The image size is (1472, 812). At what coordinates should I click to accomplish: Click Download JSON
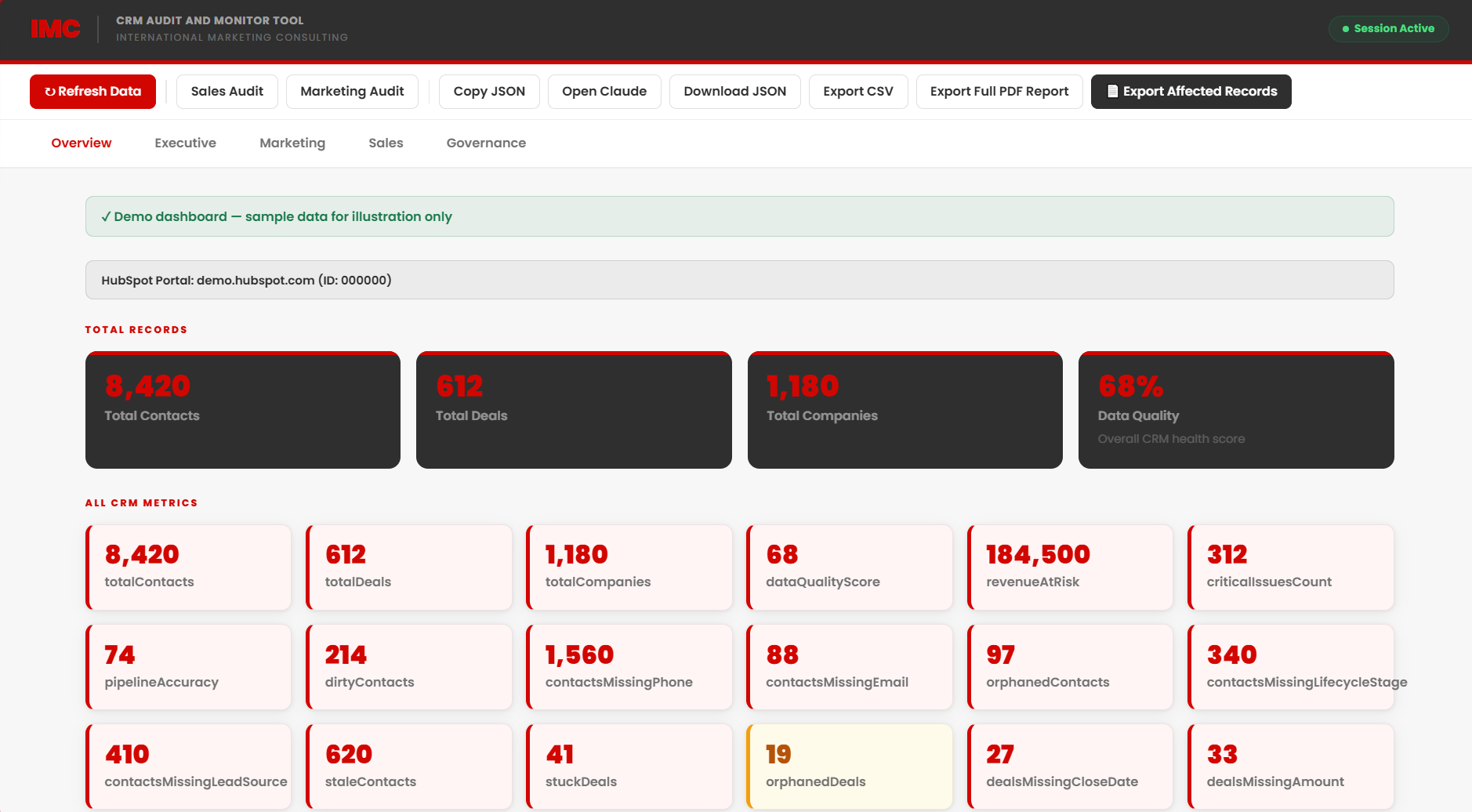[x=734, y=92]
